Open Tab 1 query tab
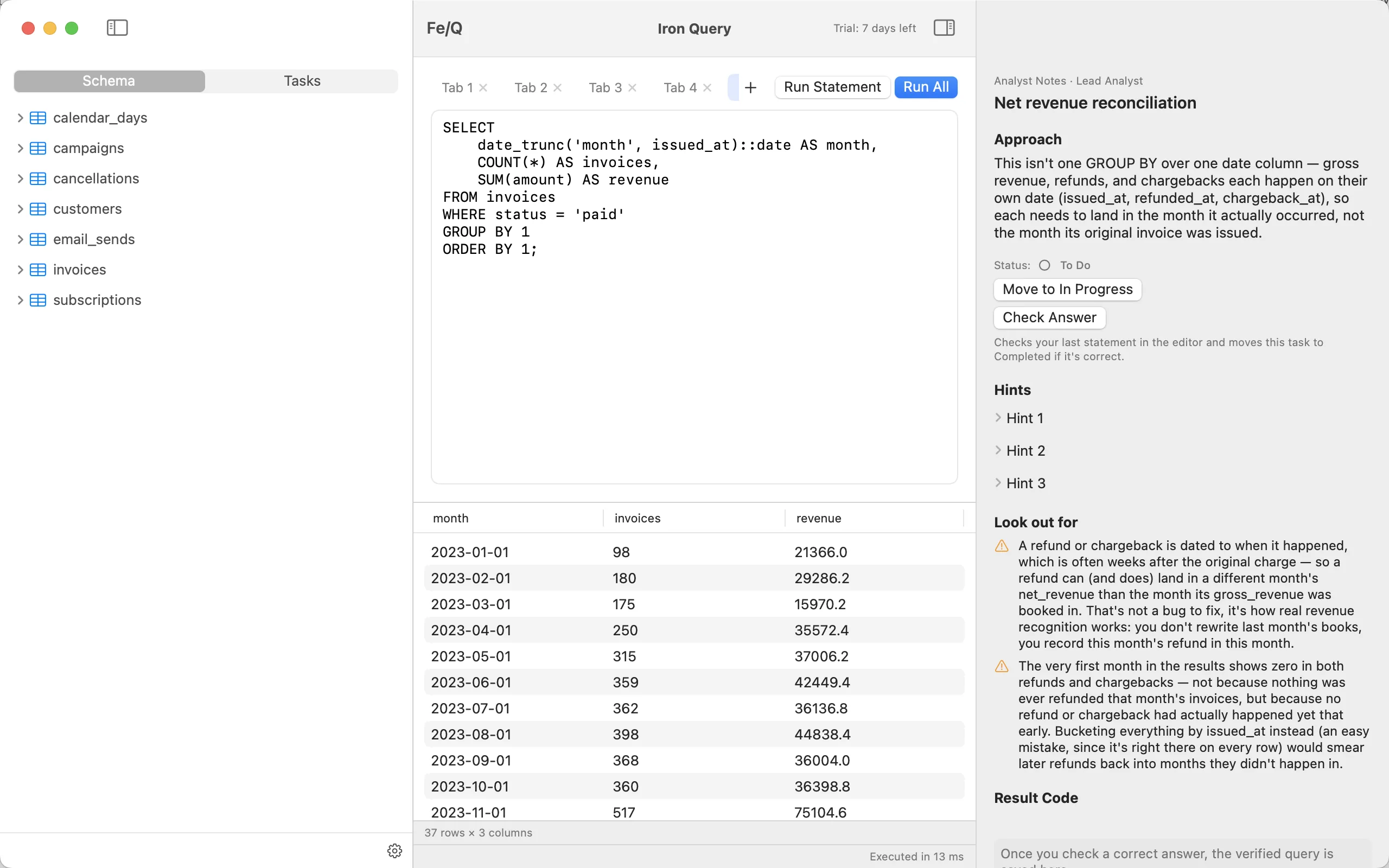 [457, 87]
